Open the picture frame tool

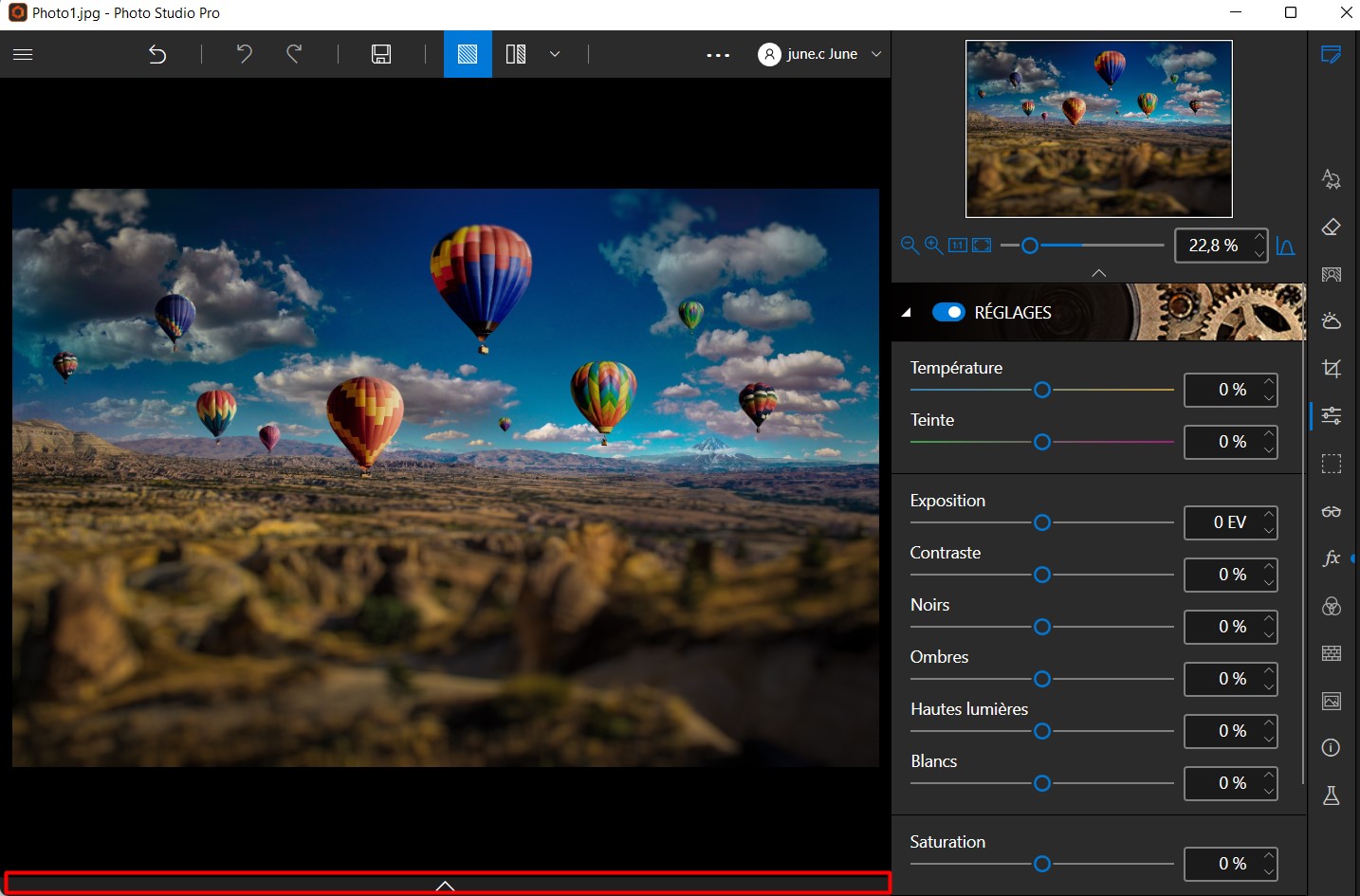(1332, 701)
